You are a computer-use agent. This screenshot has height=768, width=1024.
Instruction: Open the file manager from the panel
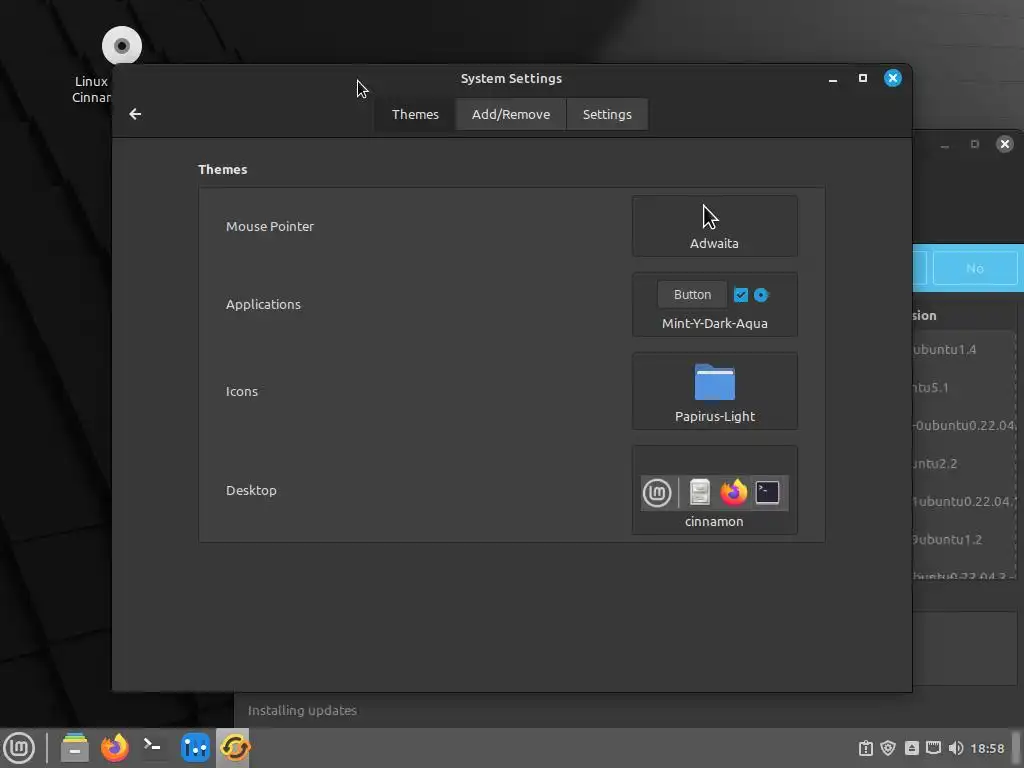tap(74, 748)
